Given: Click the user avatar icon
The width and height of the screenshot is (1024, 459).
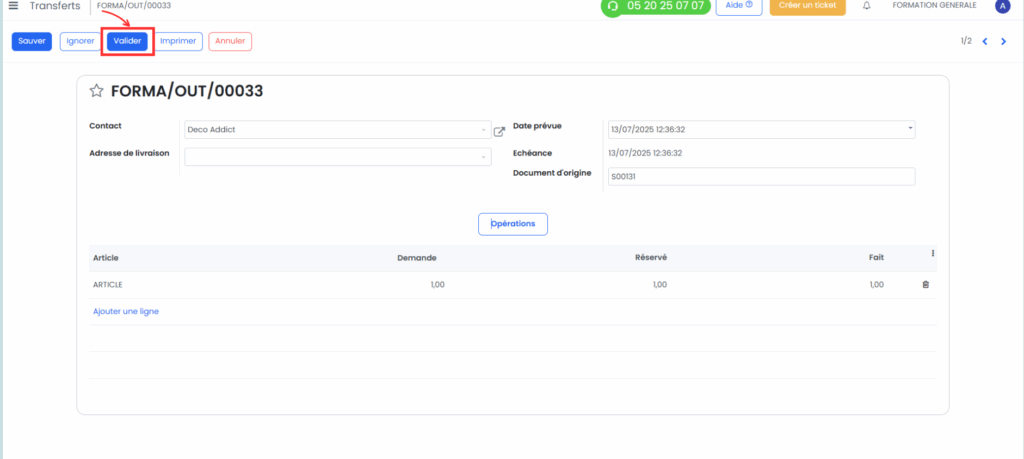Looking at the screenshot, I should (1002, 6).
